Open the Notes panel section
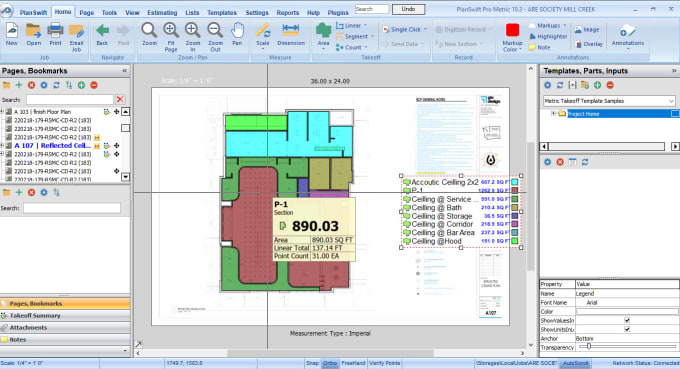The image size is (680, 369). (65, 340)
